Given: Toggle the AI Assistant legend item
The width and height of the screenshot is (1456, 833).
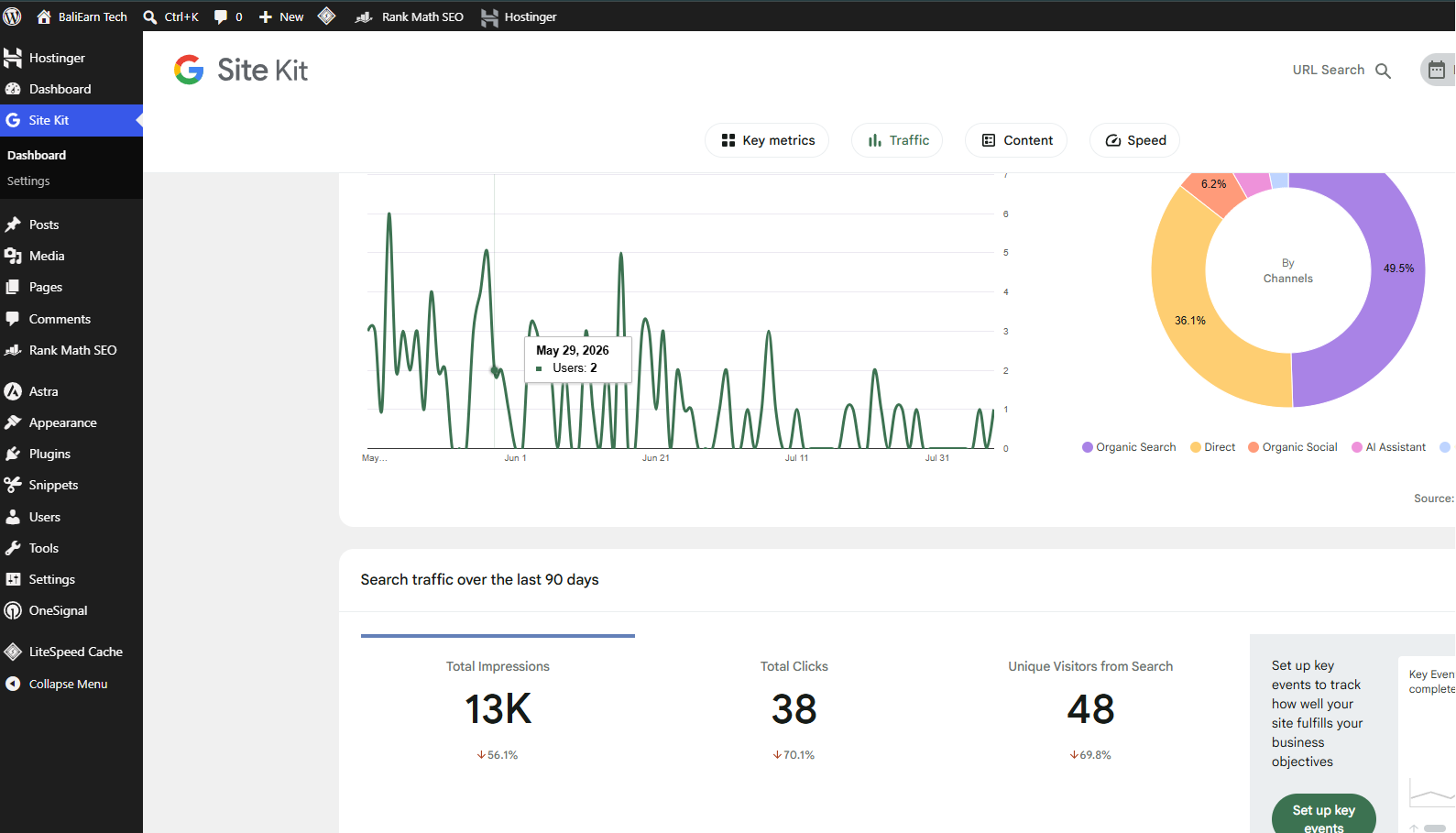Looking at the screenshot, I should [x=1389, y=447].
